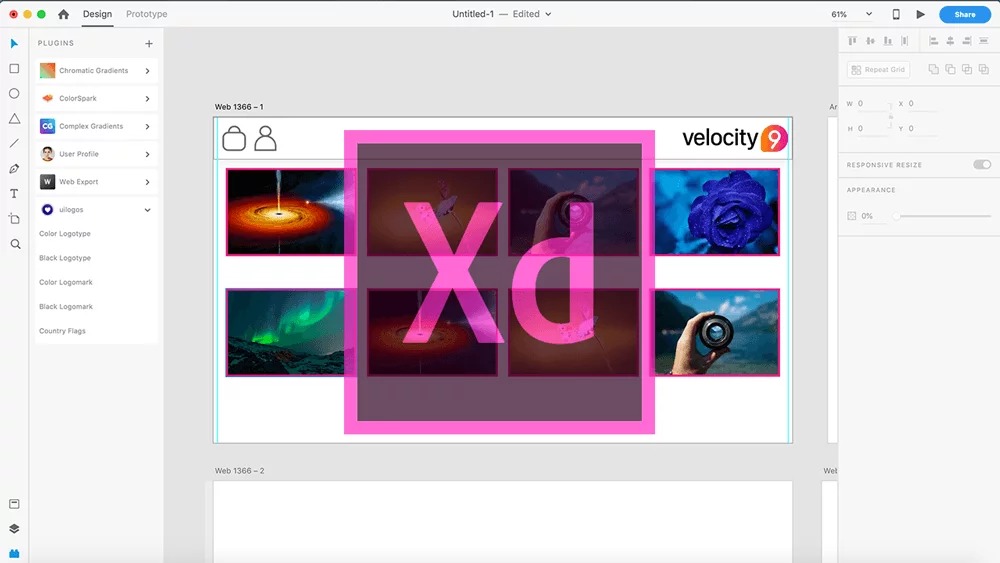1000x563 pixels.
Task: Open mobile device preview icon
Action: coord(896,14)
